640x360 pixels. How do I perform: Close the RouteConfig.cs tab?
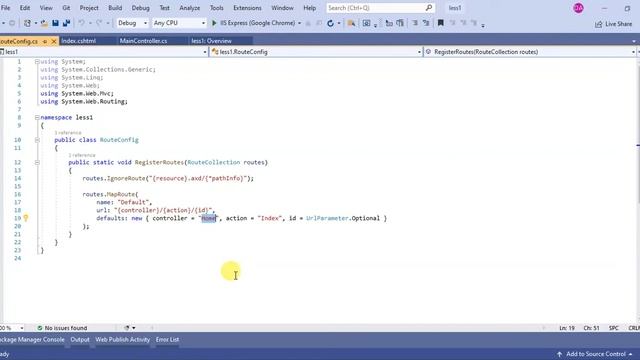coord(53,41)
